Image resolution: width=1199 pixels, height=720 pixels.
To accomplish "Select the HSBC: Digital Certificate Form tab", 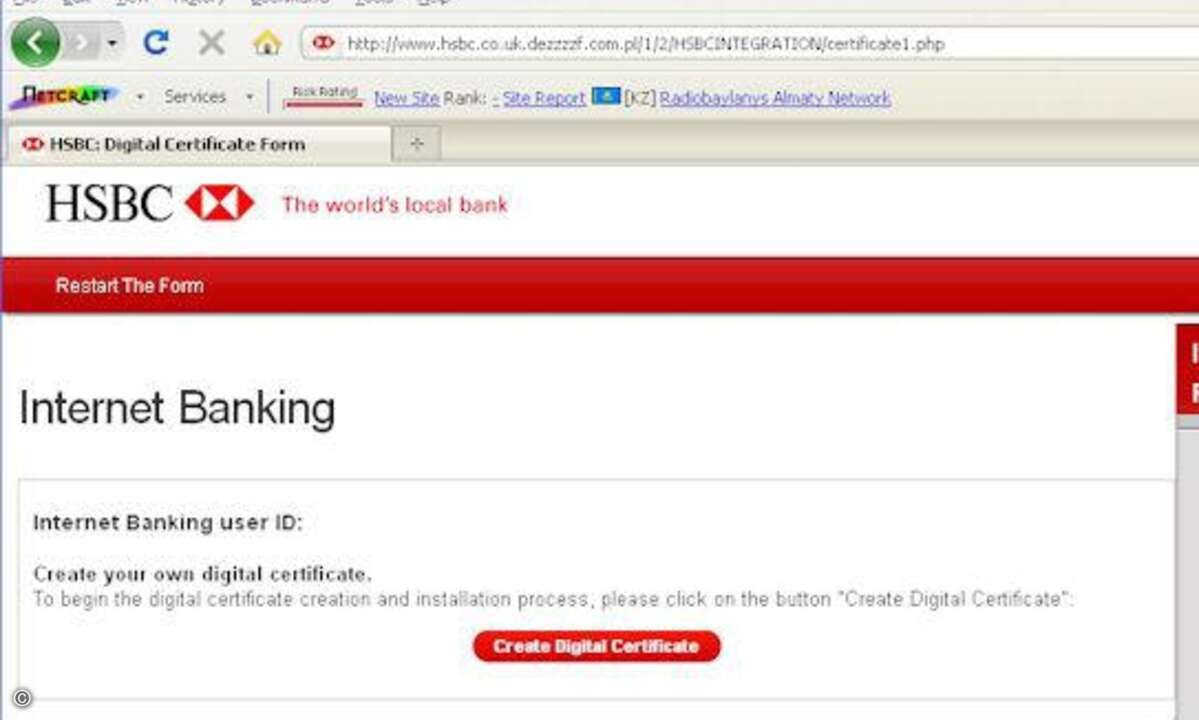I will click(x=200, y=144).
